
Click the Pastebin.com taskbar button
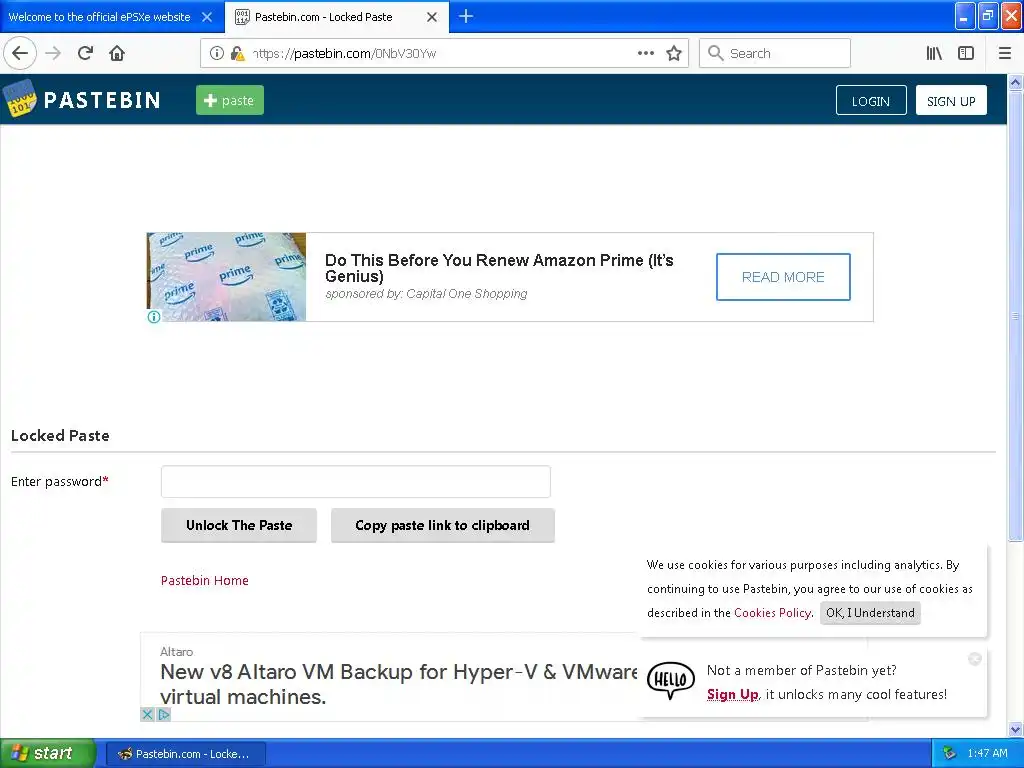[185, 754]
